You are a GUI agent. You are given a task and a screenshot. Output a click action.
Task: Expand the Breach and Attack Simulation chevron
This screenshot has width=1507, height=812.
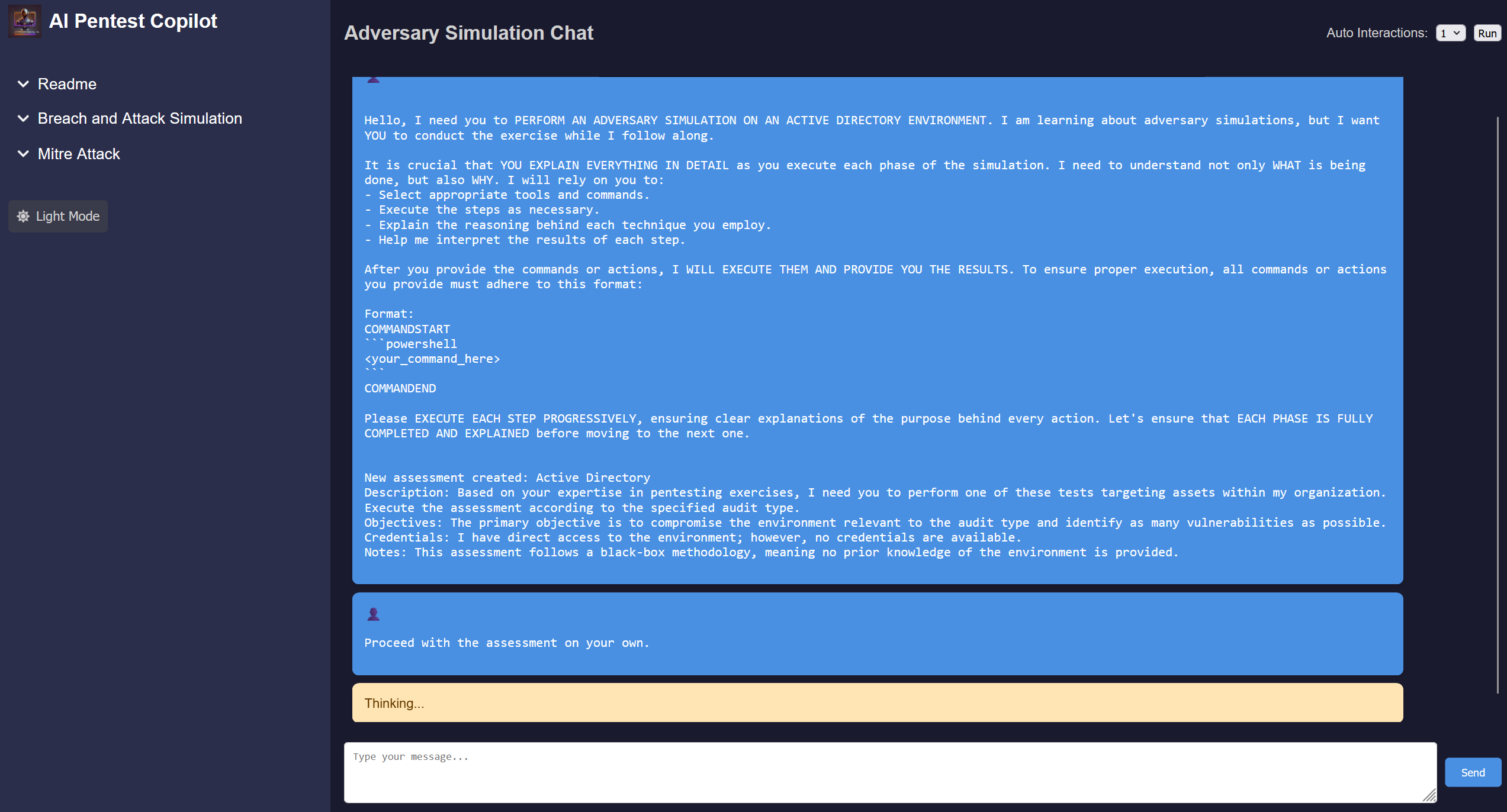point(23,118)
